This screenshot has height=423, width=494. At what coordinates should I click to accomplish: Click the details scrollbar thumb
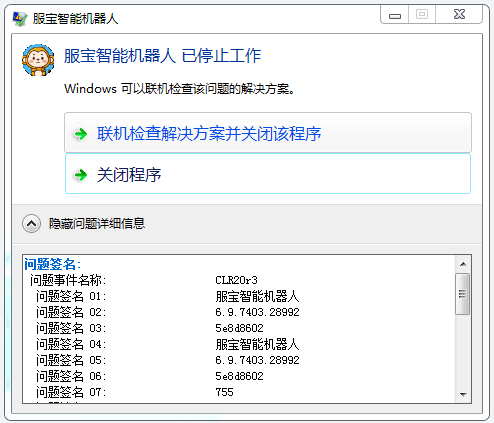click(463, 294)
